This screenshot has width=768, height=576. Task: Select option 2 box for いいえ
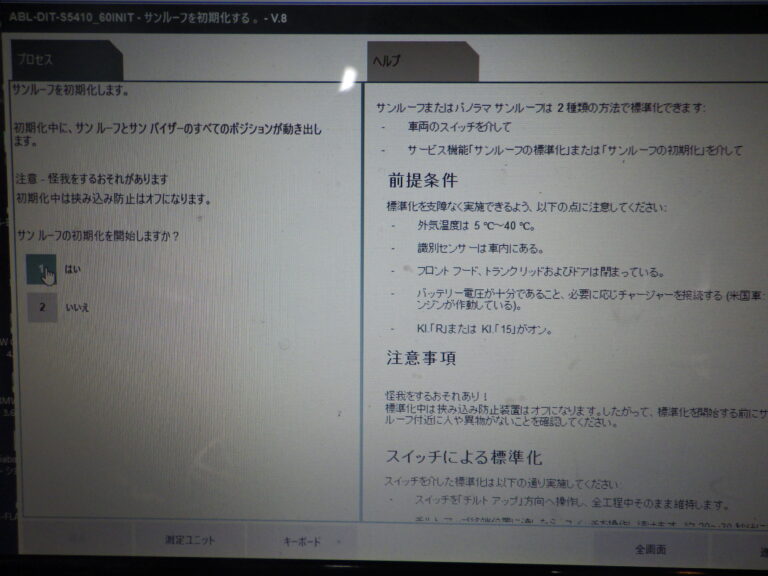pos(42,307)
